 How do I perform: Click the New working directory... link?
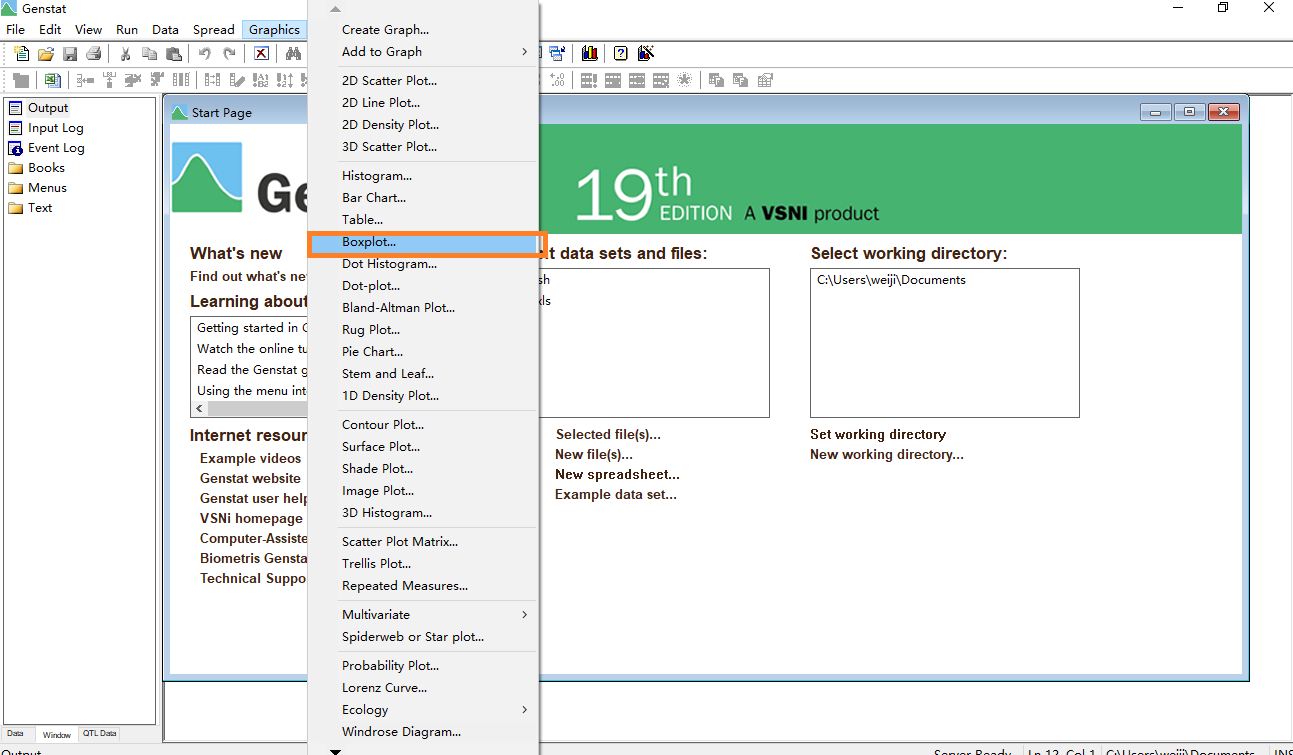[887, 455]
